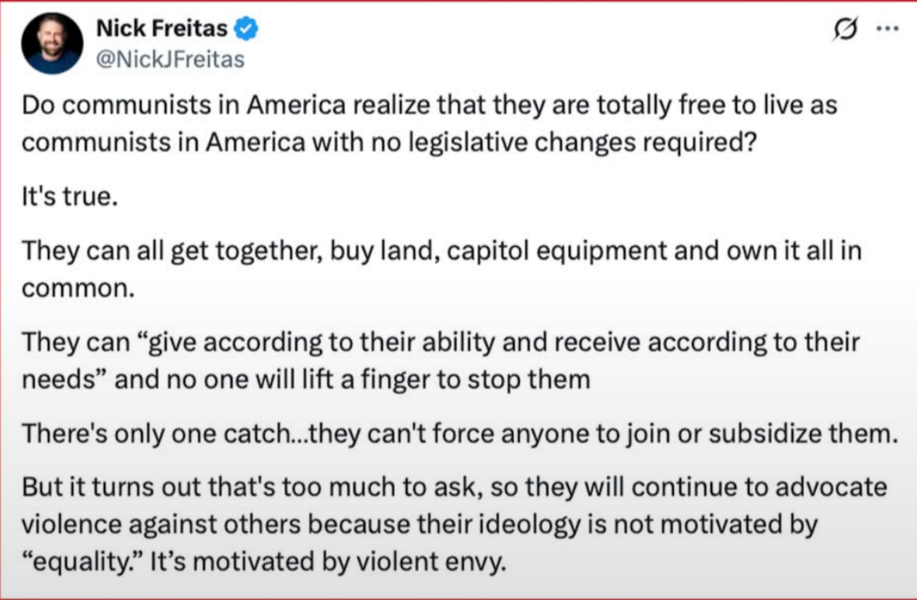Click the blue verified badge
The height and width of the screenshot is (600, 917).
[246, 30]
